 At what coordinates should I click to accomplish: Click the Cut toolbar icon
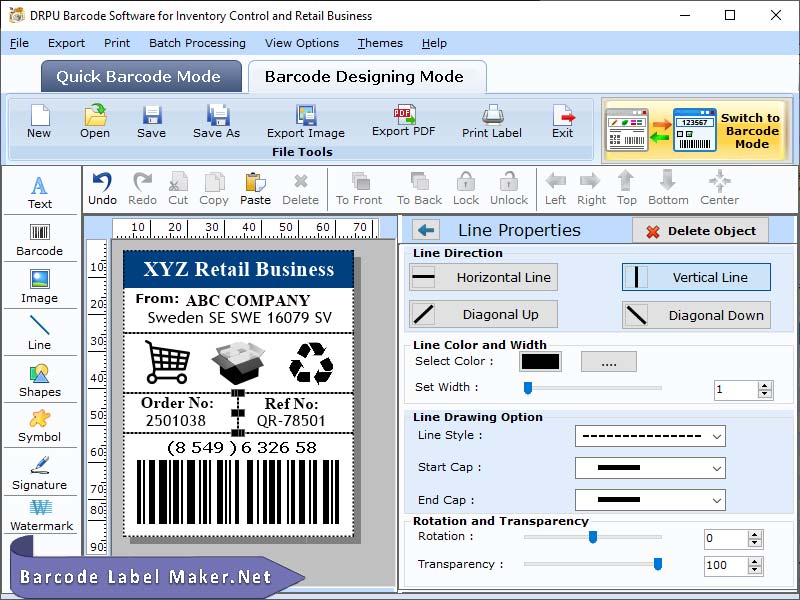tap(178, 189)
